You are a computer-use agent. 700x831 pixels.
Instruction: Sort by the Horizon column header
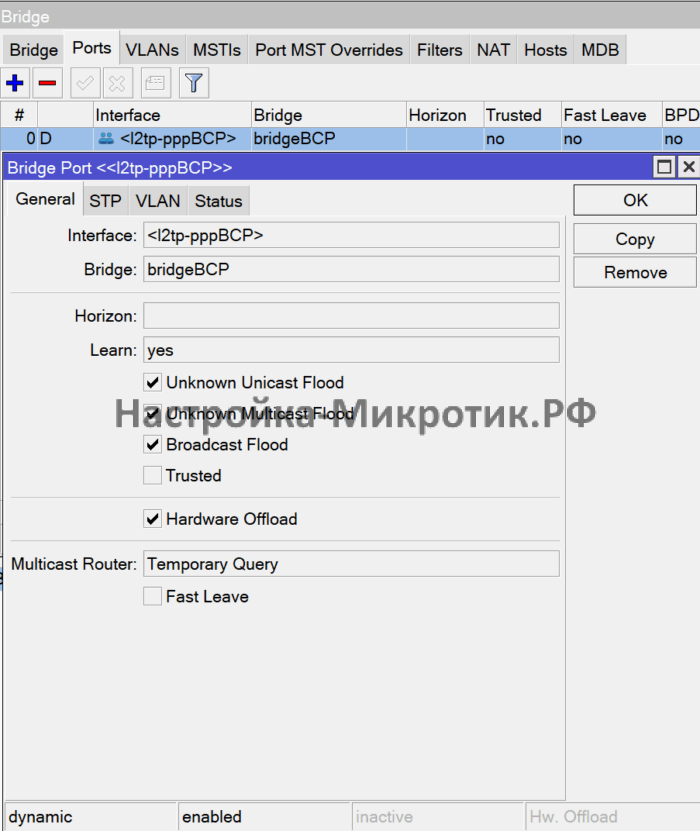(x=445, y=115)
